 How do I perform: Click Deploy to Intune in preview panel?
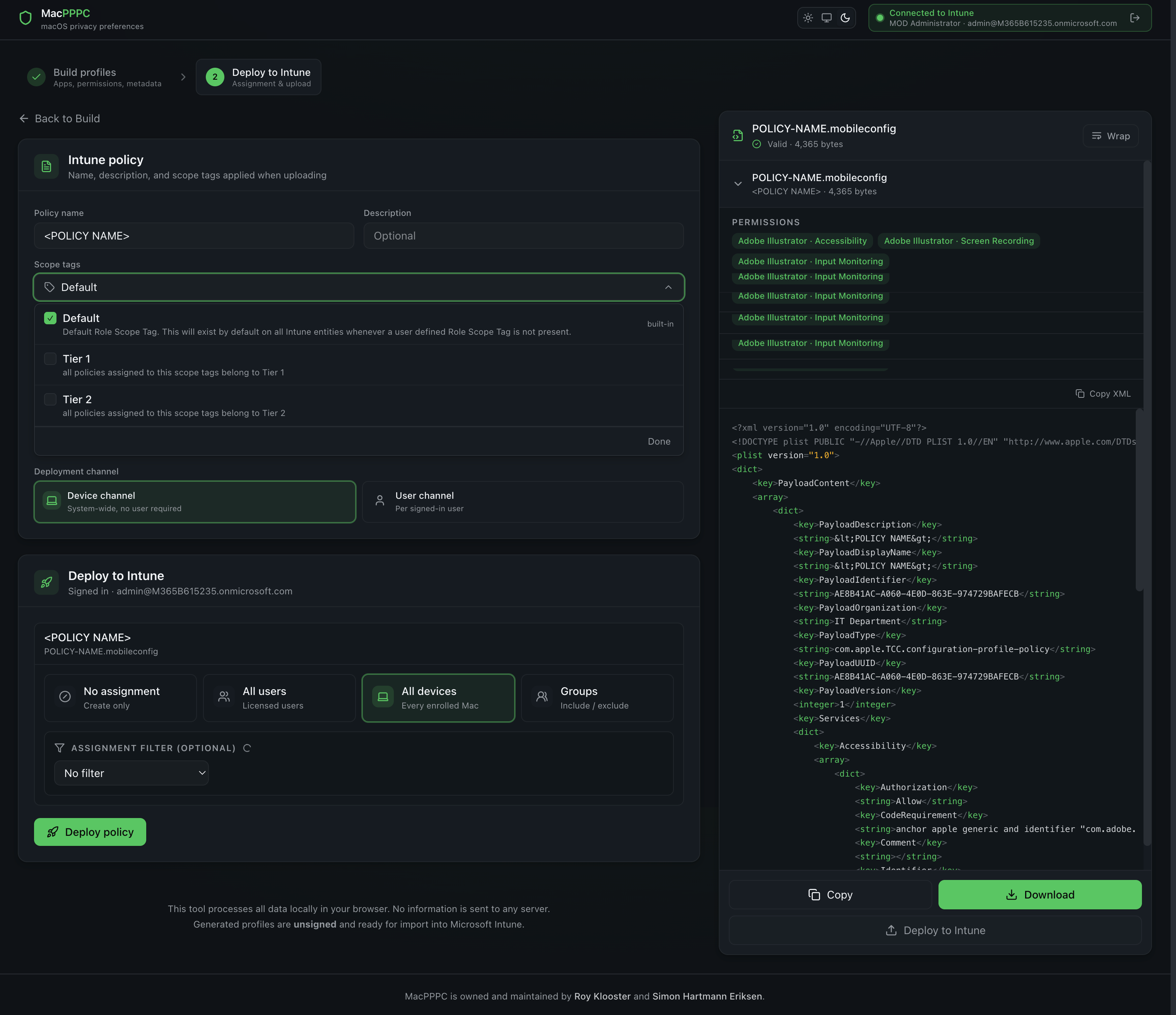935,930
